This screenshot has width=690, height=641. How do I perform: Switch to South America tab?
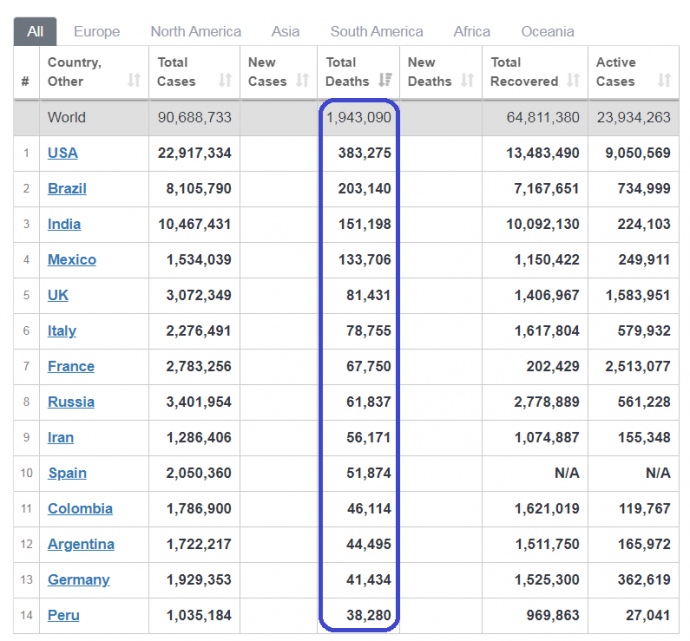tap(376, 31)
